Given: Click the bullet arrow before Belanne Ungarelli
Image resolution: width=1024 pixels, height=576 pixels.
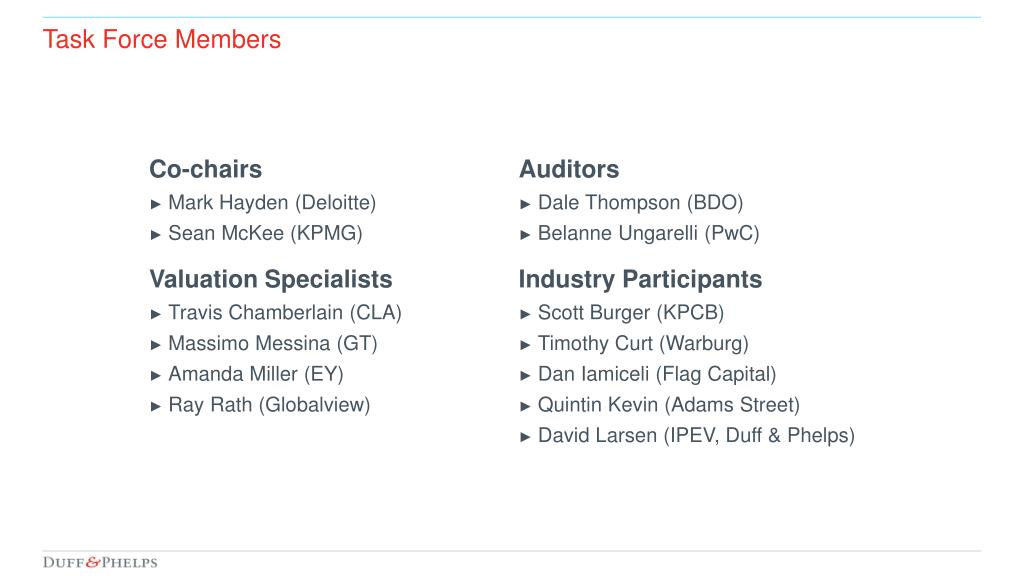Looking at the screenshot, I should click(525, 235).
